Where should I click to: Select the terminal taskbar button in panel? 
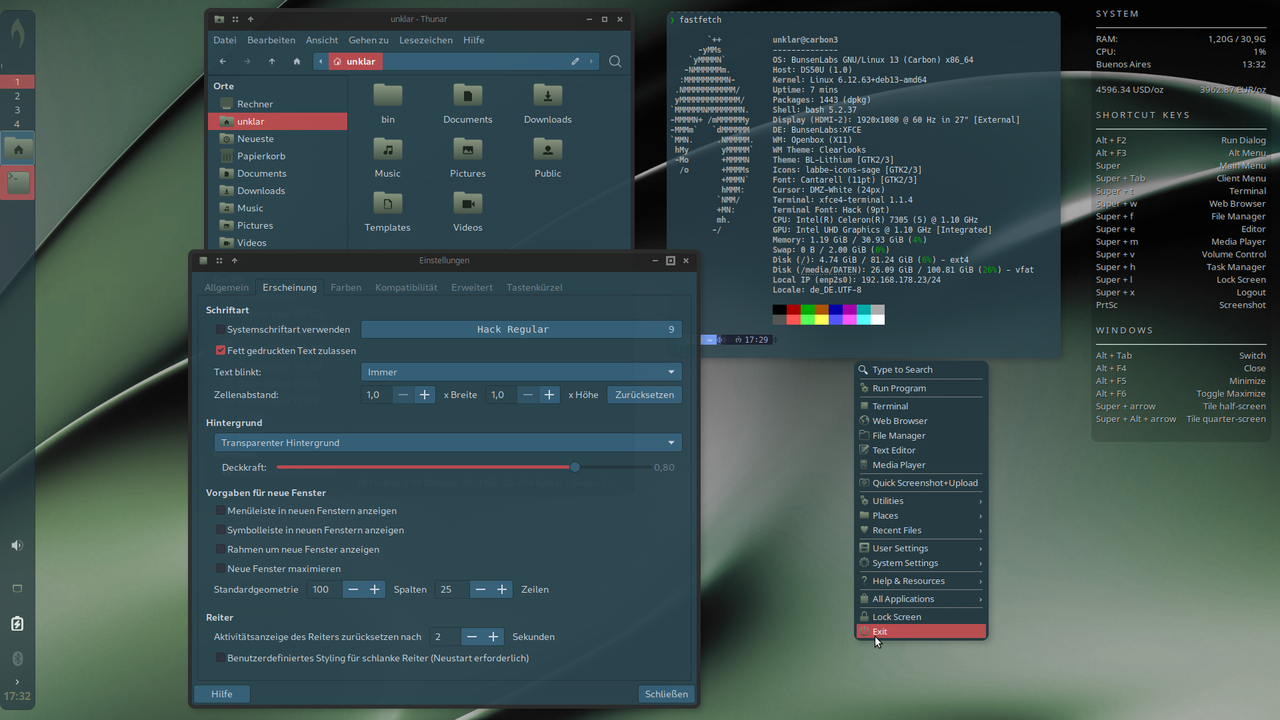click(18, 181)
